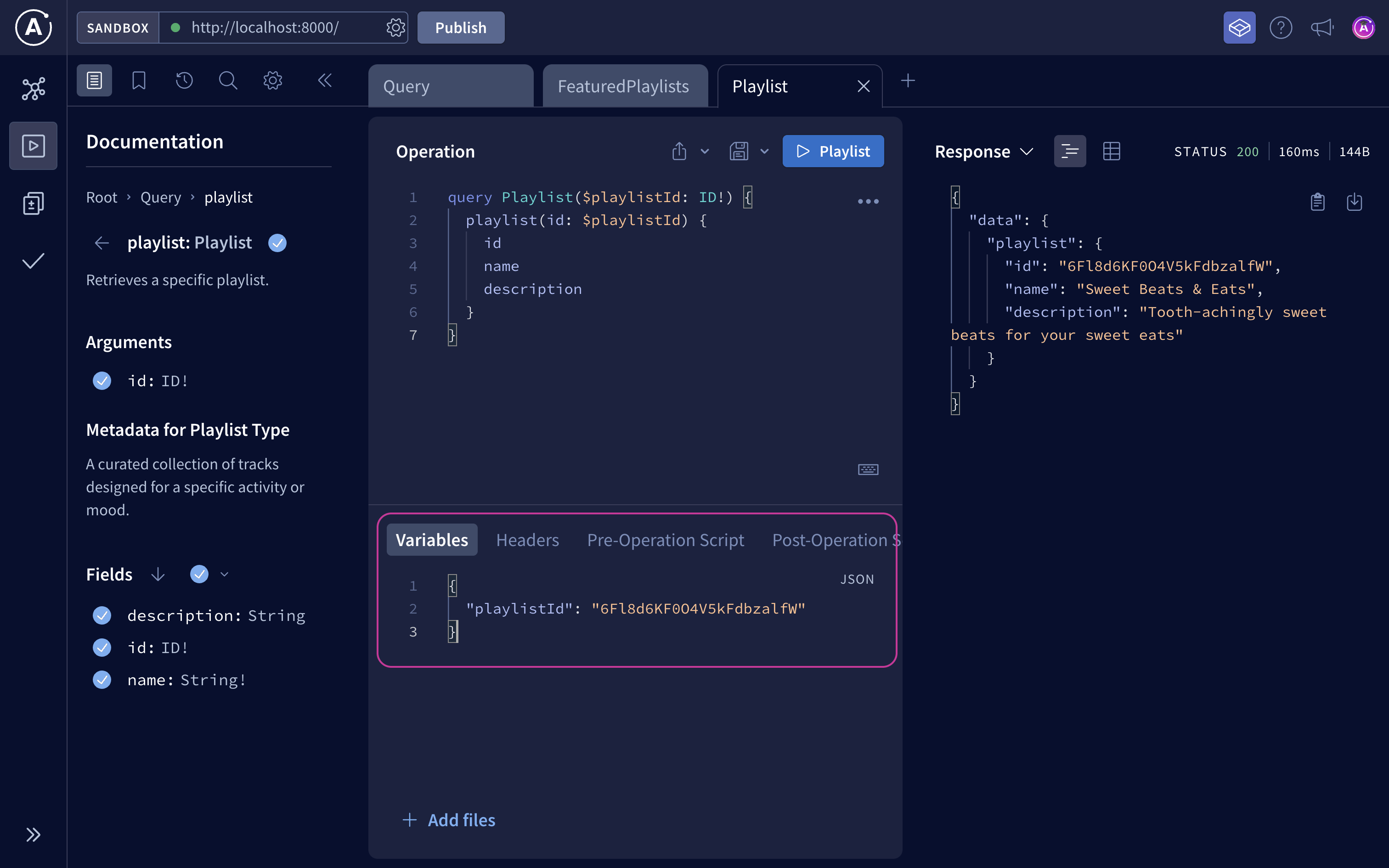Search the schema using the magnifier icon
This screenshot has width=1389, height=868.
(x=228, y=80)
